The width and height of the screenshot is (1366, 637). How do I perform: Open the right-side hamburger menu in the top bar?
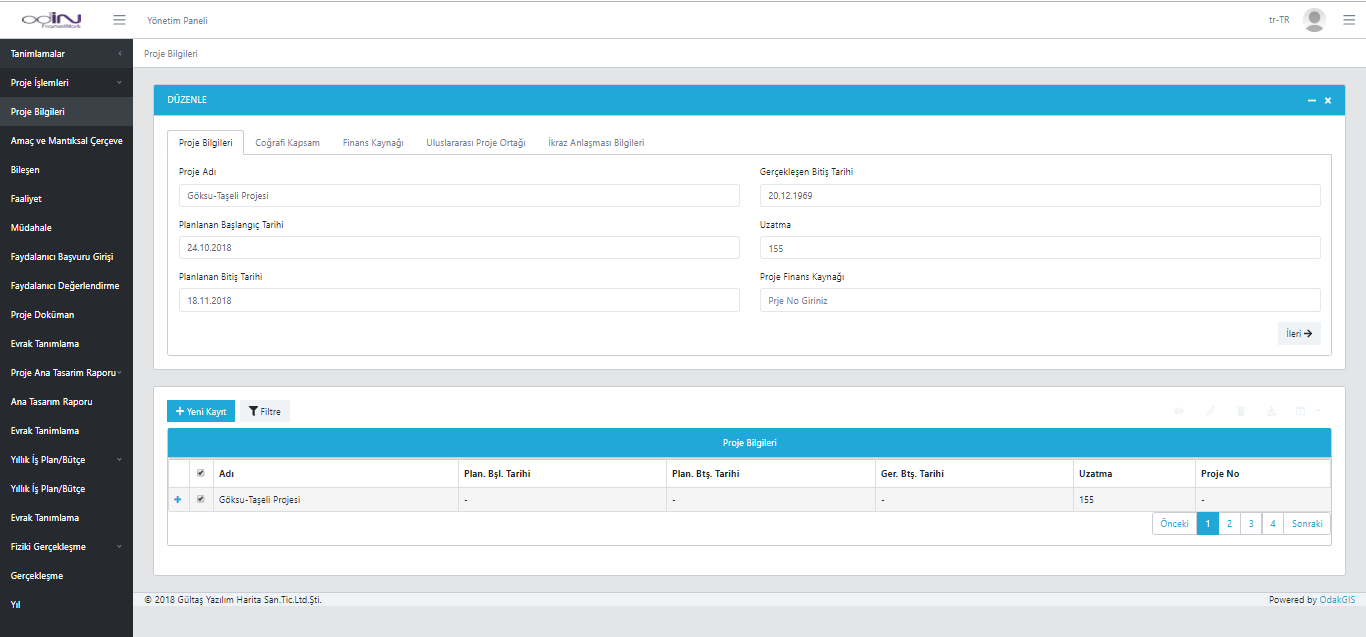[x=1349, y=20]
